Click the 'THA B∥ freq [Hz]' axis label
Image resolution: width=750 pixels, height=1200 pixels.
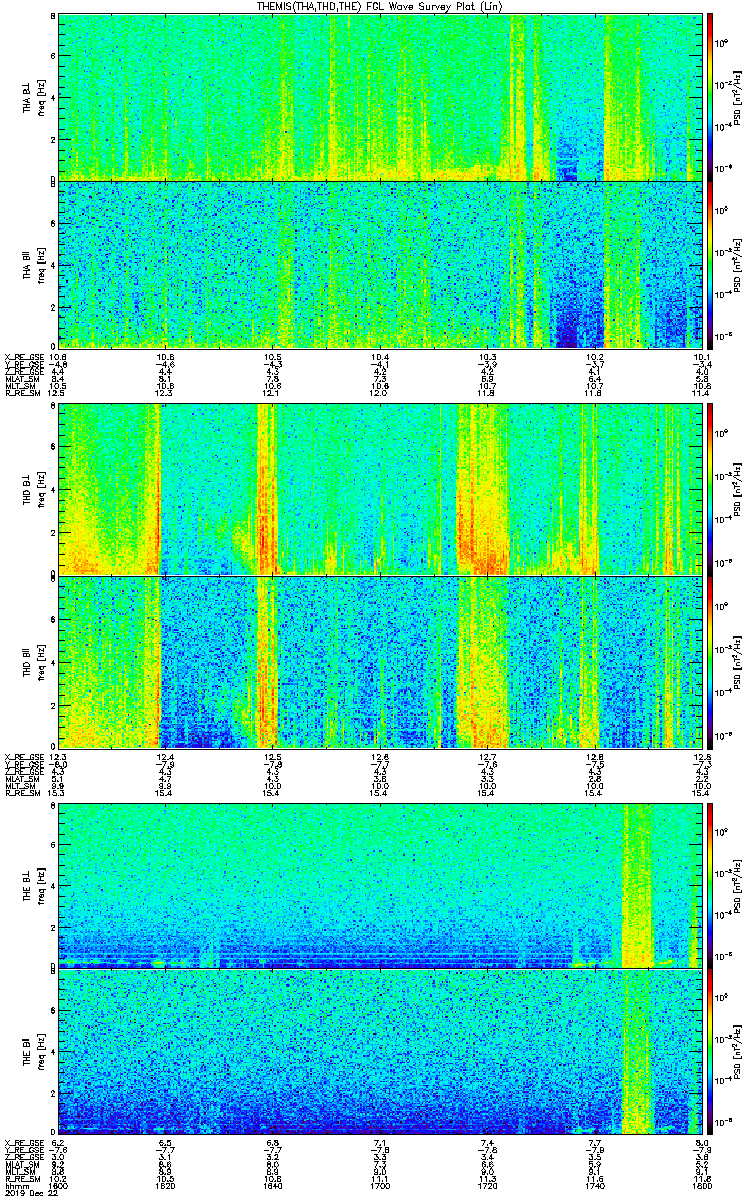[x=33, y=264]
